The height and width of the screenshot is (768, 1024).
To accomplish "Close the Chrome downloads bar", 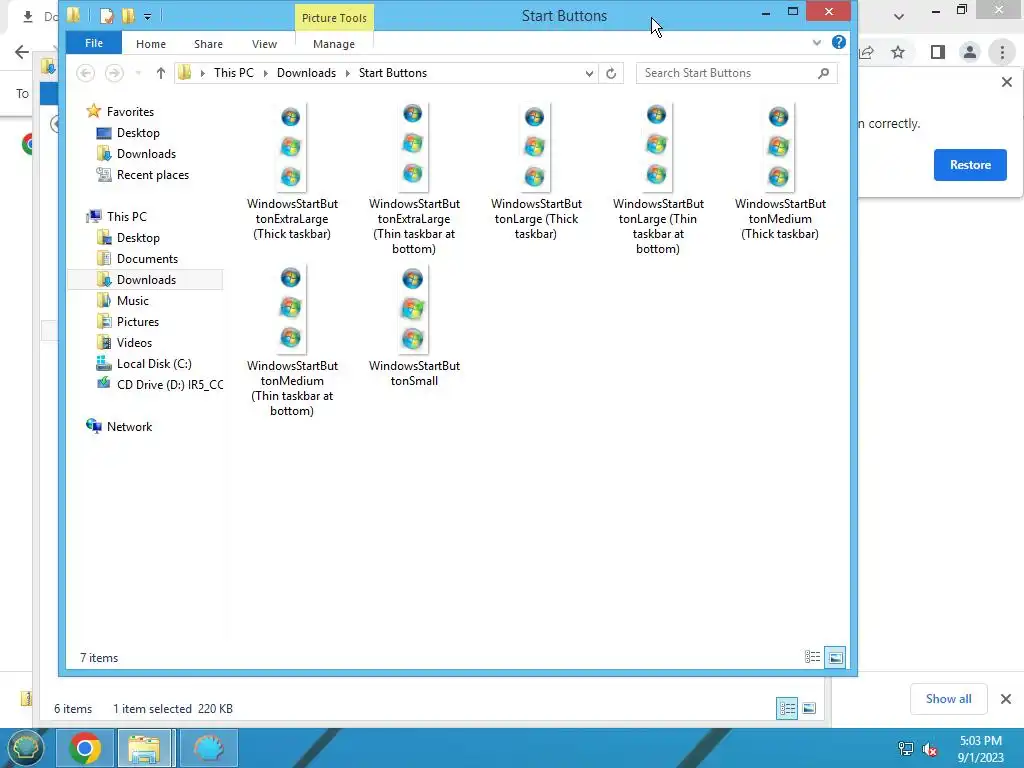I will [1006, 699].
